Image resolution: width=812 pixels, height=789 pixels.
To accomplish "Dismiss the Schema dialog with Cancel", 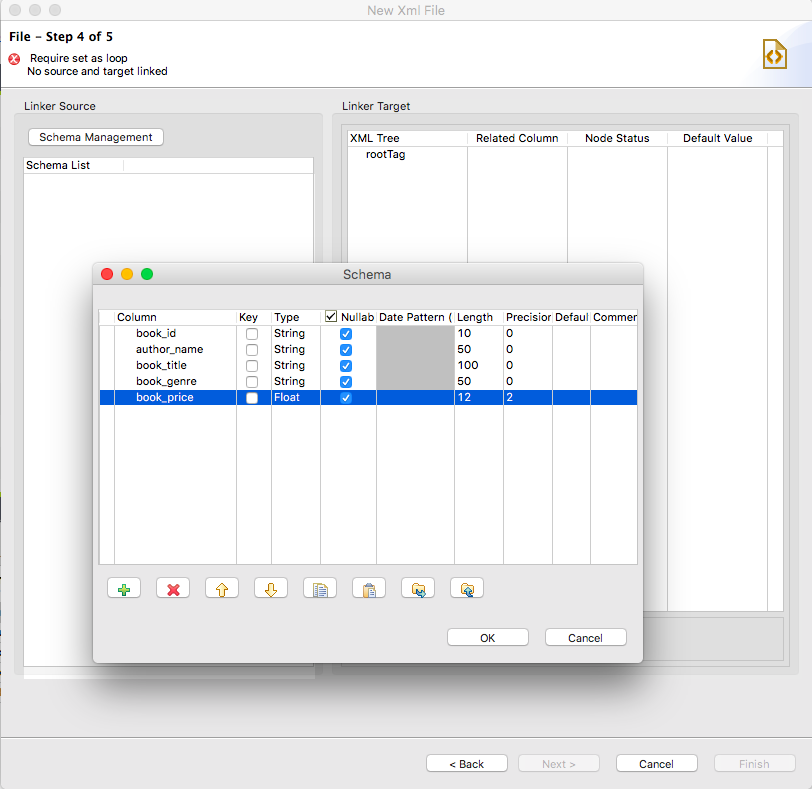I will pos(585,637).
